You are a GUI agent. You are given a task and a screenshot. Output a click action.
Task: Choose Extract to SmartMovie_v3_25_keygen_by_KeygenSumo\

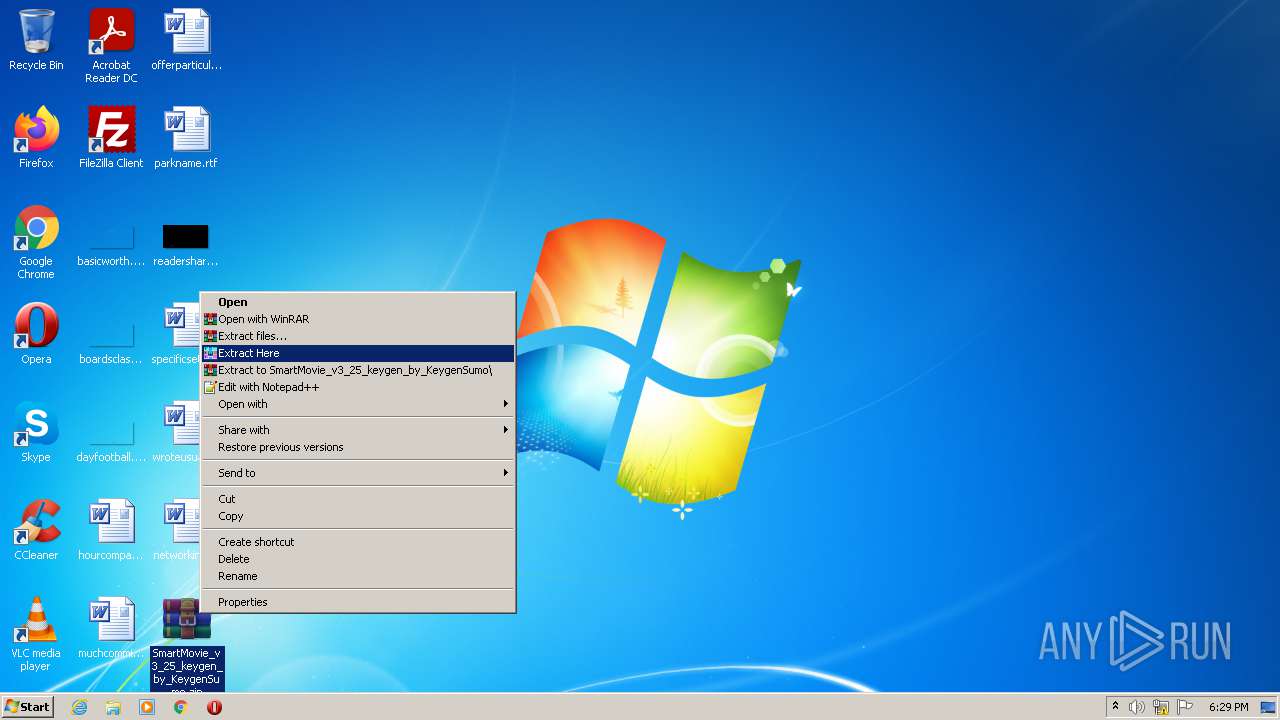point(358,370)
